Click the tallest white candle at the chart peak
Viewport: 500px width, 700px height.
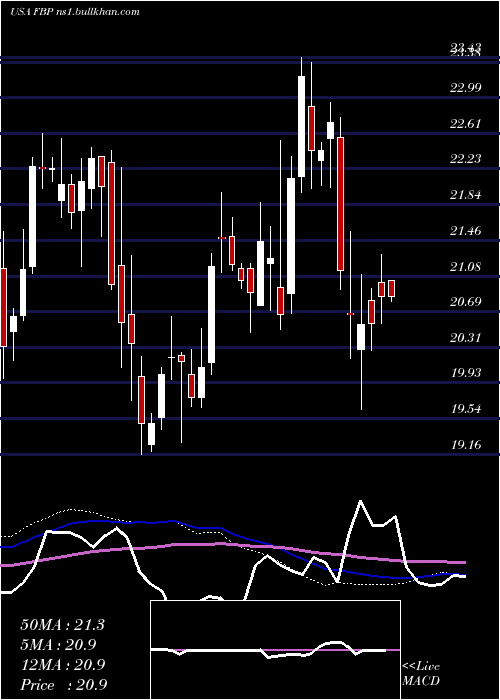coord(301,126)
